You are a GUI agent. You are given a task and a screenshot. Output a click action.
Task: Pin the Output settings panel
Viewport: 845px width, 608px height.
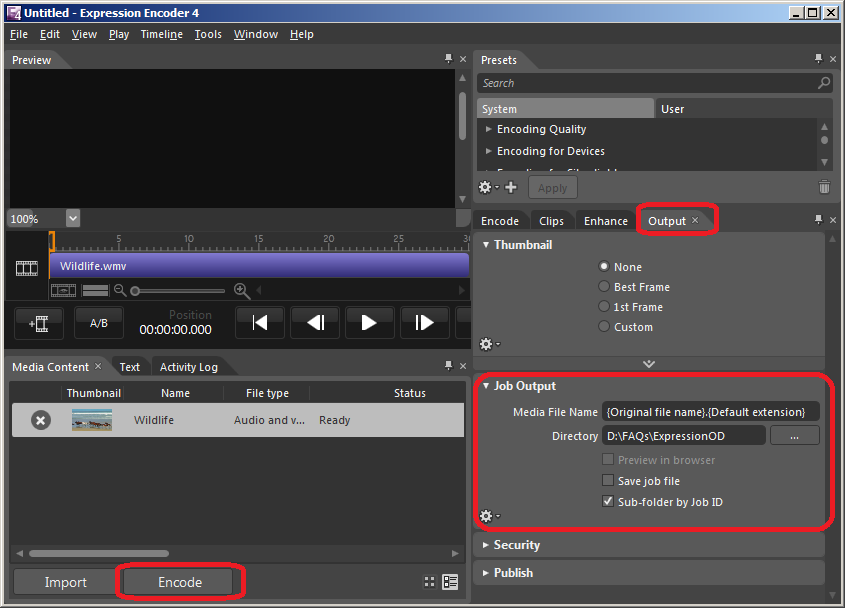coord(819,219)
